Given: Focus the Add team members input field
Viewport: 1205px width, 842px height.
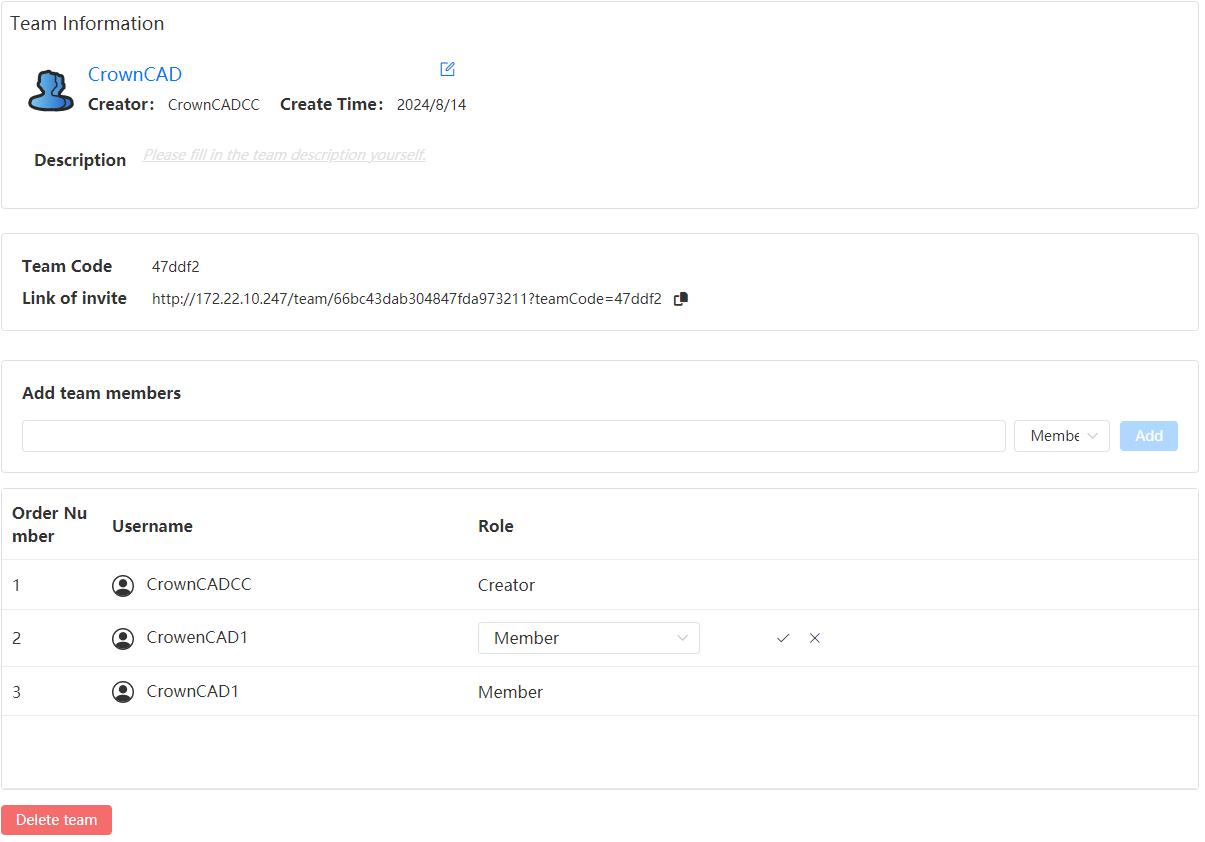Looking at the screenshot, I should tap(514, 436).
